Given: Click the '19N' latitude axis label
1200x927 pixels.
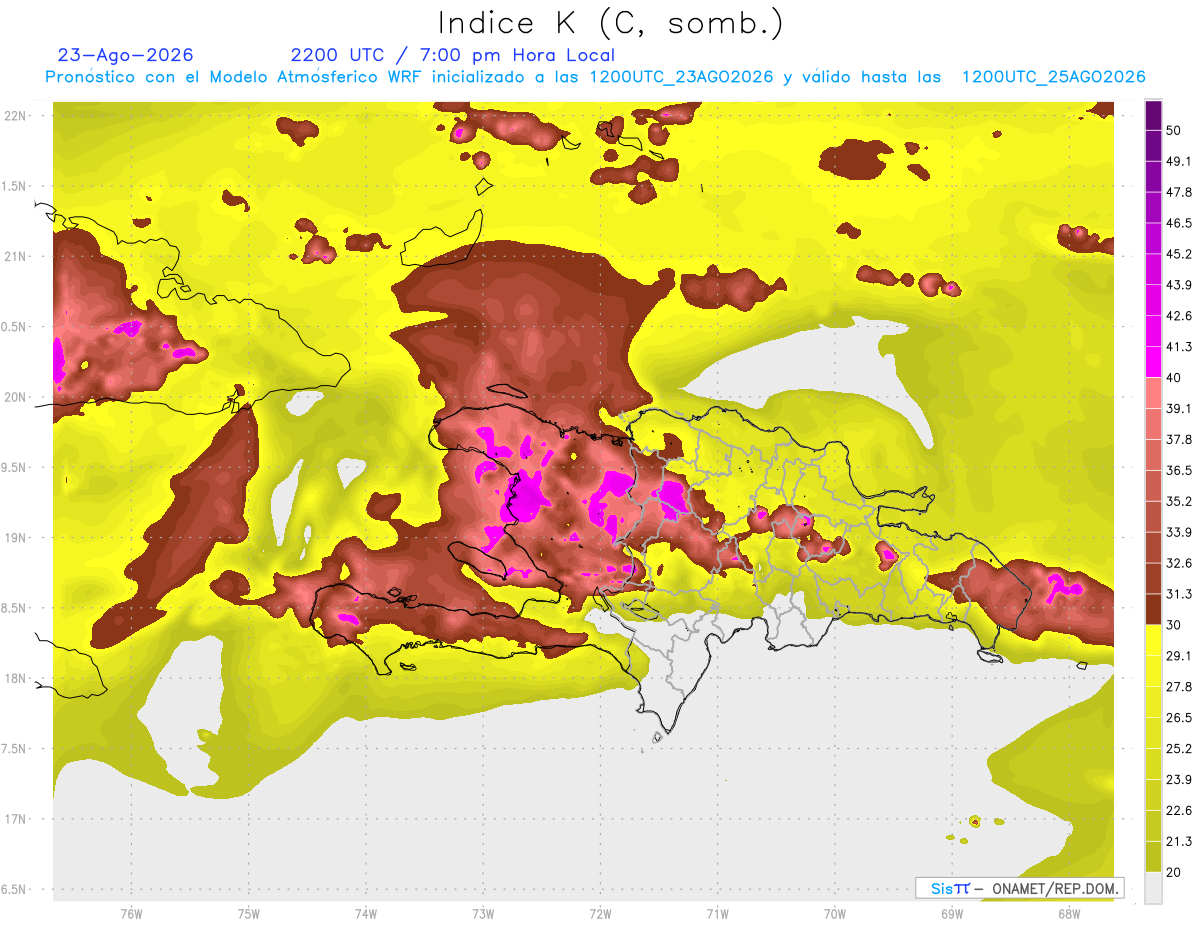Looking at the screenshot, I should [15, 537].
